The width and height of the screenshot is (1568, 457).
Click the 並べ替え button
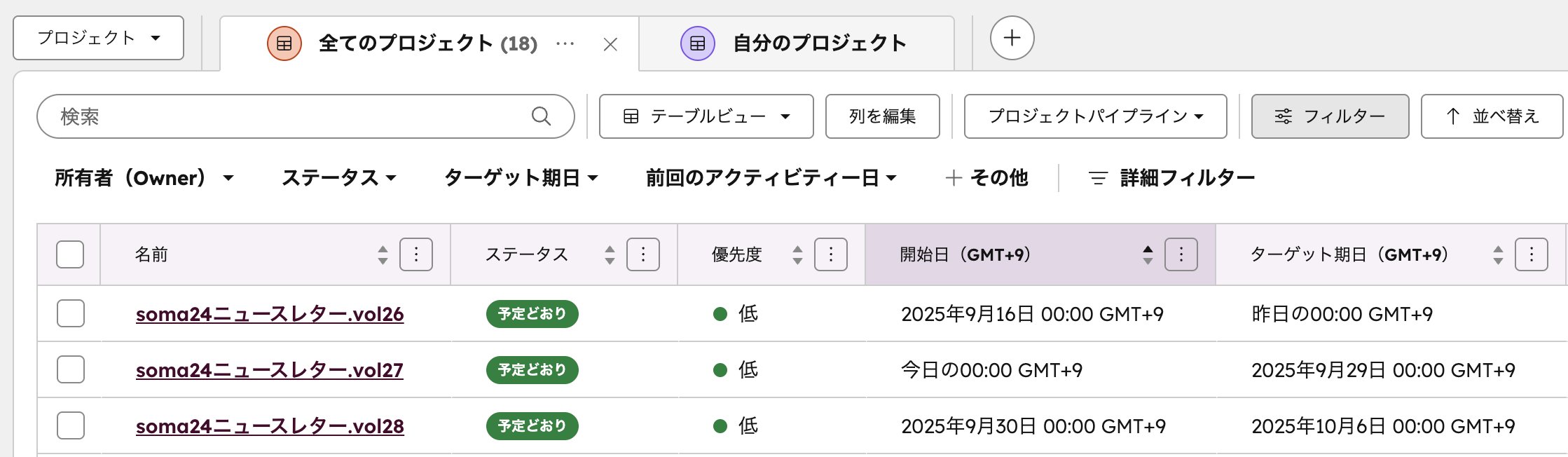tap(1492, 116)
